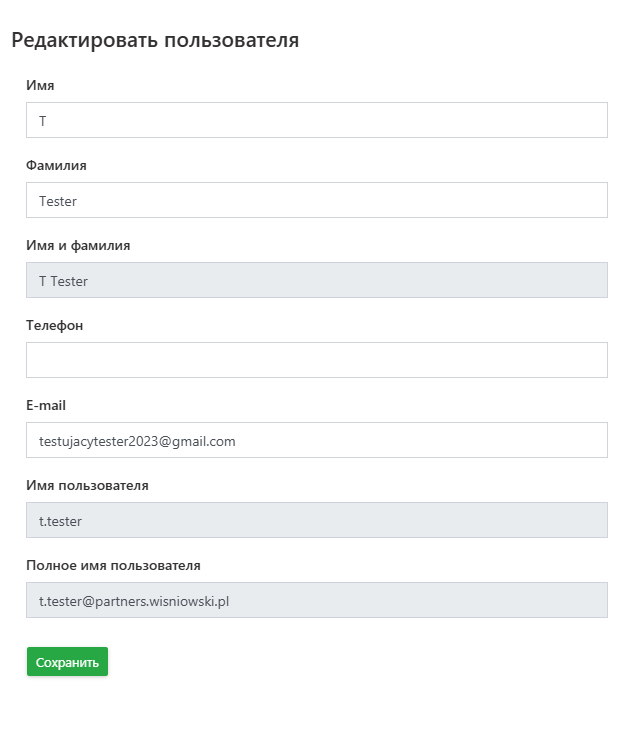This screenshot has width=628, height=730.
Task: Click the read-only Имя пользователя field
Action: point(316,520)
